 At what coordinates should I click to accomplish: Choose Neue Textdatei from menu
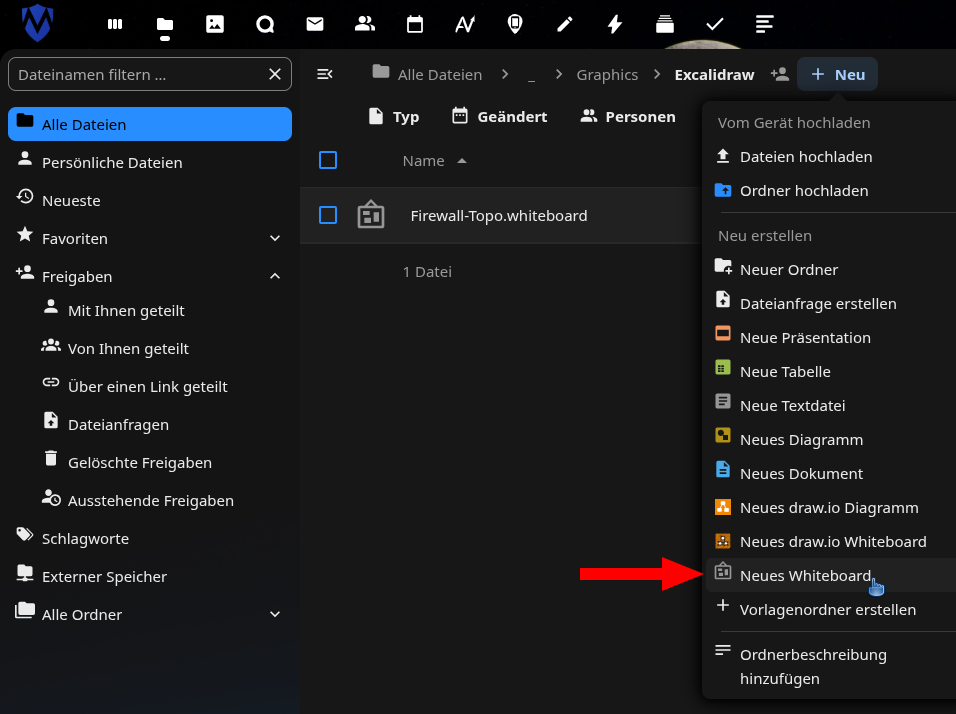pos(830,405)
